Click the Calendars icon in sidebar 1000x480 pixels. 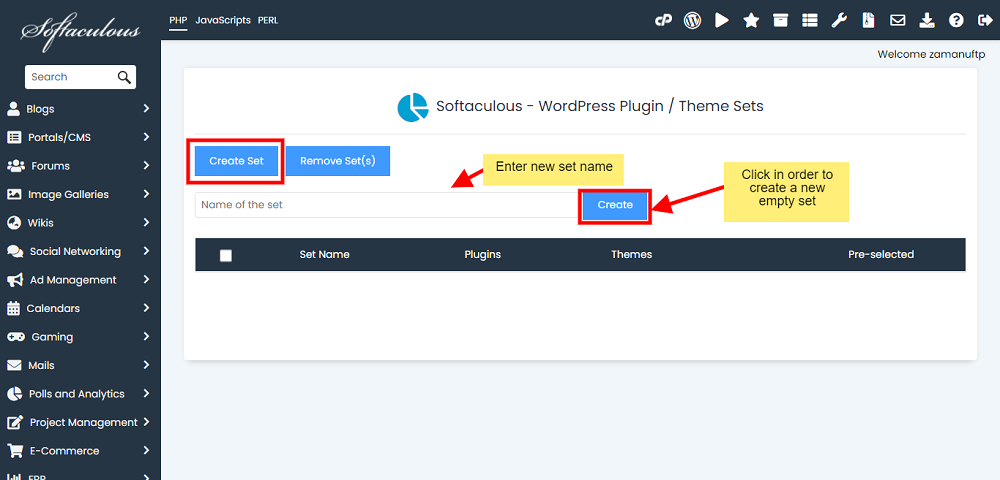(x=13, y=308)
